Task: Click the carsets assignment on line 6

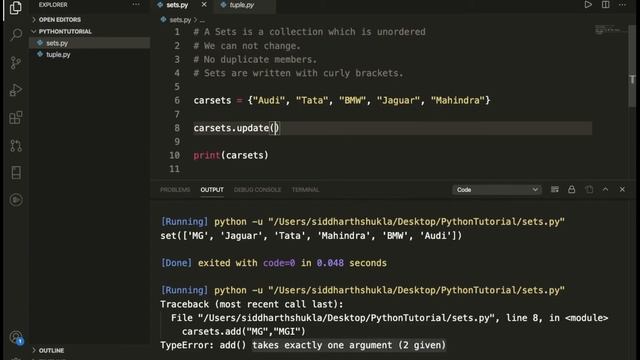Action: [x=342, y=100]
